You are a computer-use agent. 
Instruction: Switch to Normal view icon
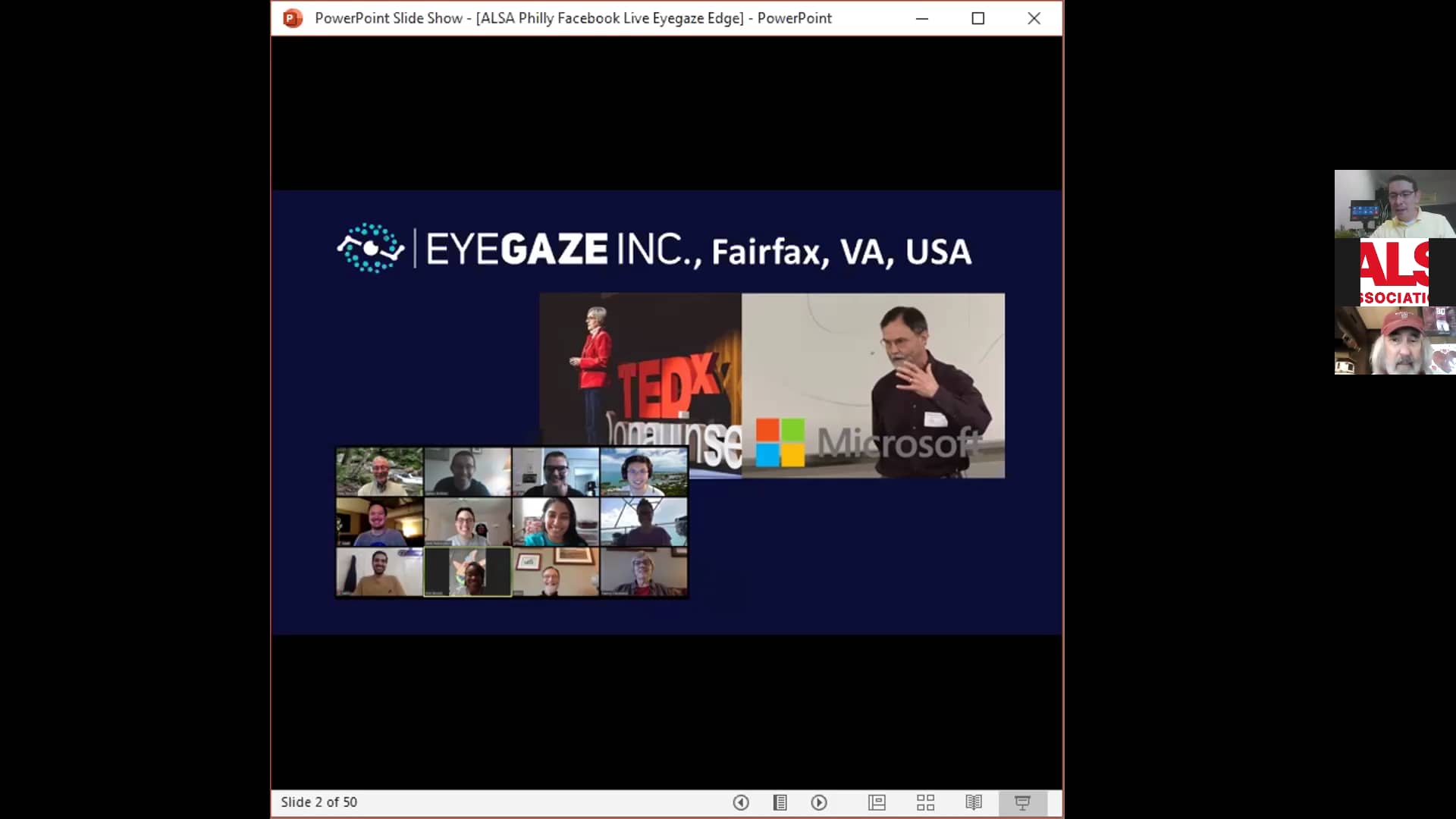(877, 802)
